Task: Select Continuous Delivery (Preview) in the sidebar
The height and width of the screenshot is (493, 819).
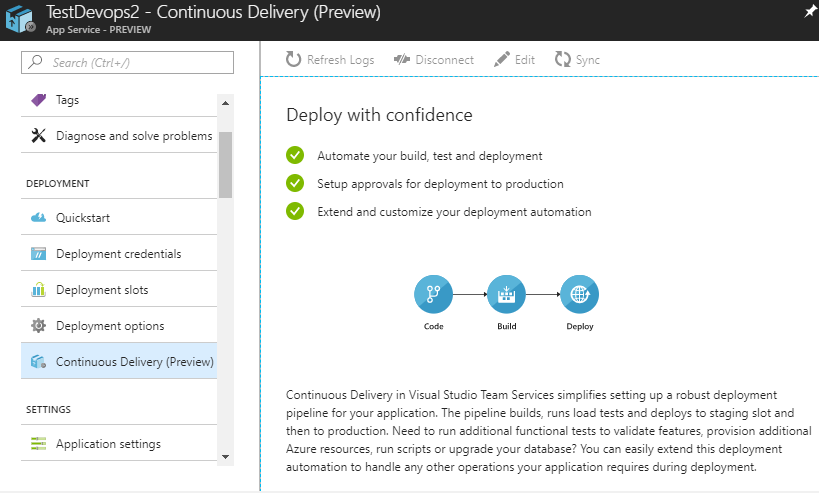Action: click(x=119, y=361)
